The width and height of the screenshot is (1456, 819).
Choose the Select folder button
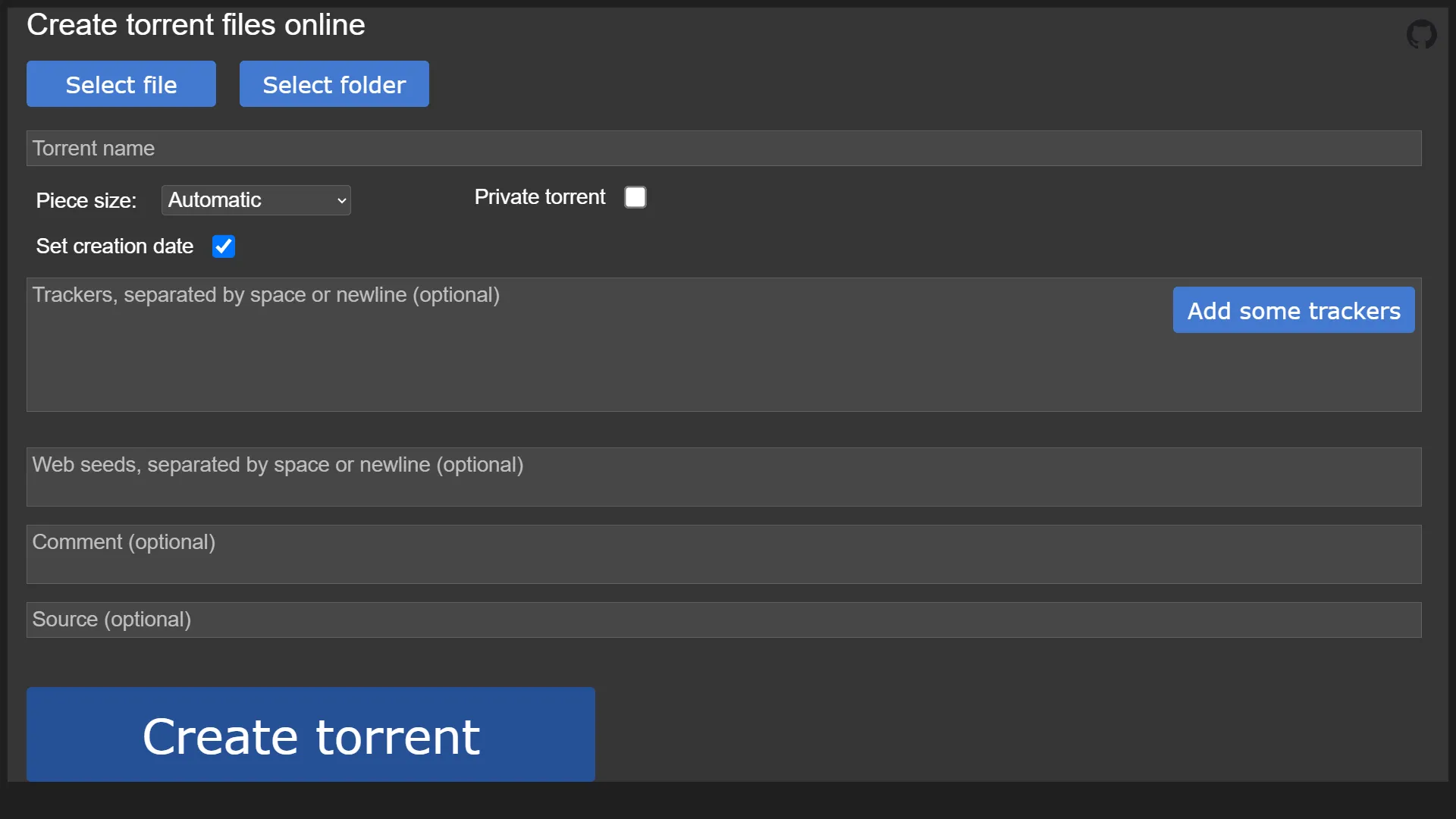(334, 84)
